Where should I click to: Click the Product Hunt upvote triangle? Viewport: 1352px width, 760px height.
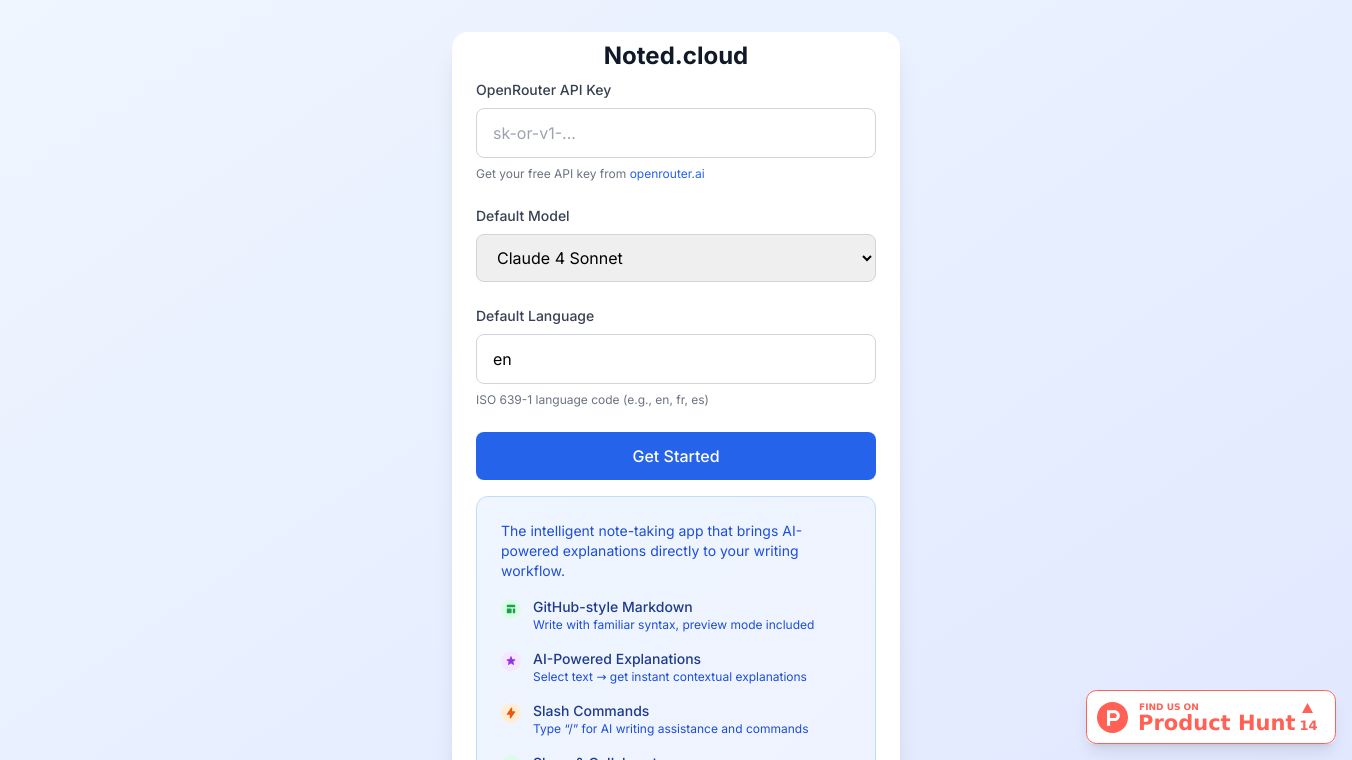click(x=1307, y=708)
